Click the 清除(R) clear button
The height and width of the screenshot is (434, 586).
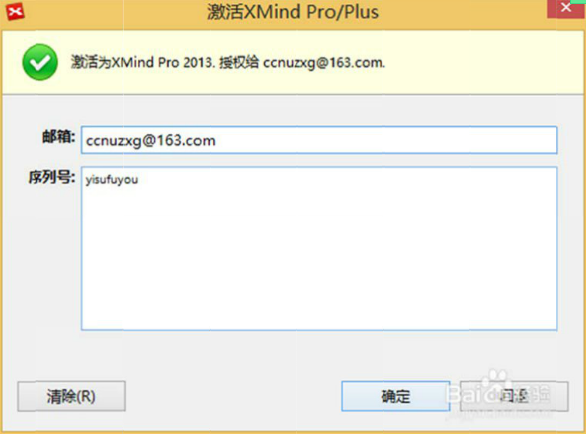[x=71, y=396]
